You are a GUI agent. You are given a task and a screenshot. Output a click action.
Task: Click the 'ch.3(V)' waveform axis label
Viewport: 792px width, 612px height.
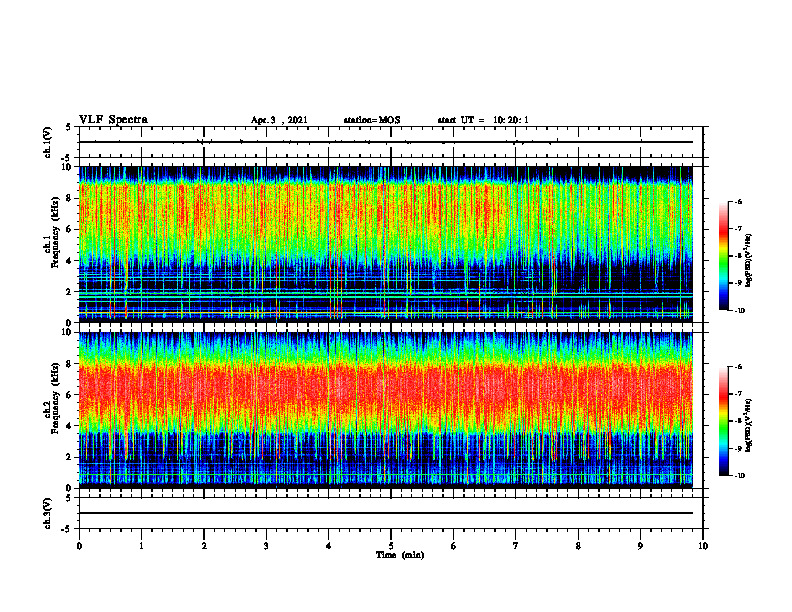pyautogui.click(x=48, y=514)
